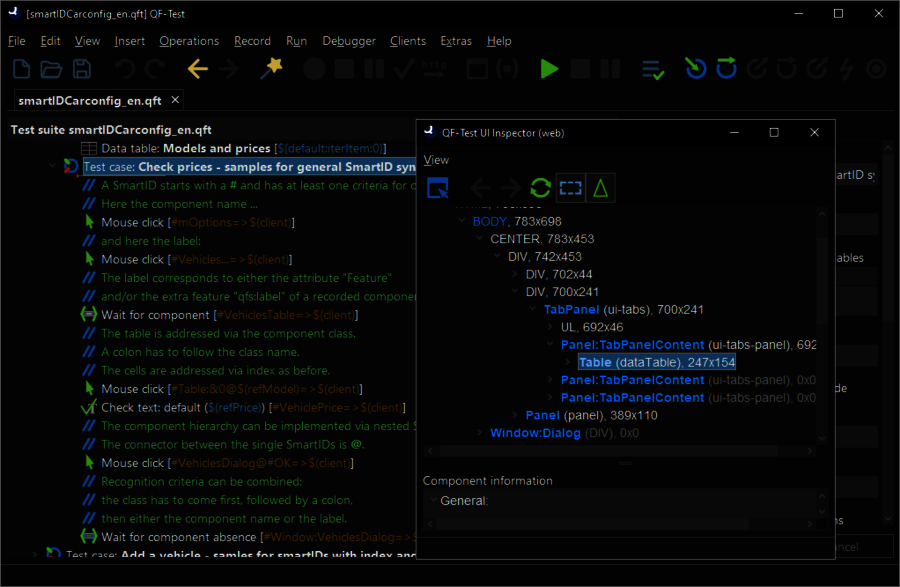
Task: Select the smartIDCarconfig_en.qft tab
Action: point(89,100)
